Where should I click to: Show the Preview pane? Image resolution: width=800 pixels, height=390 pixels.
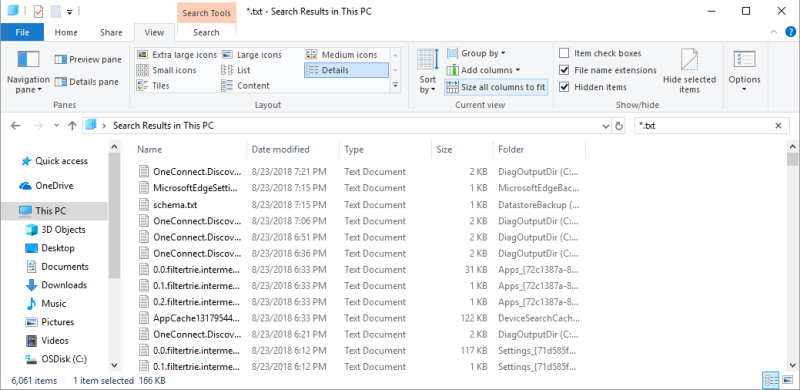pyautogui.click(x=88, y=60)
